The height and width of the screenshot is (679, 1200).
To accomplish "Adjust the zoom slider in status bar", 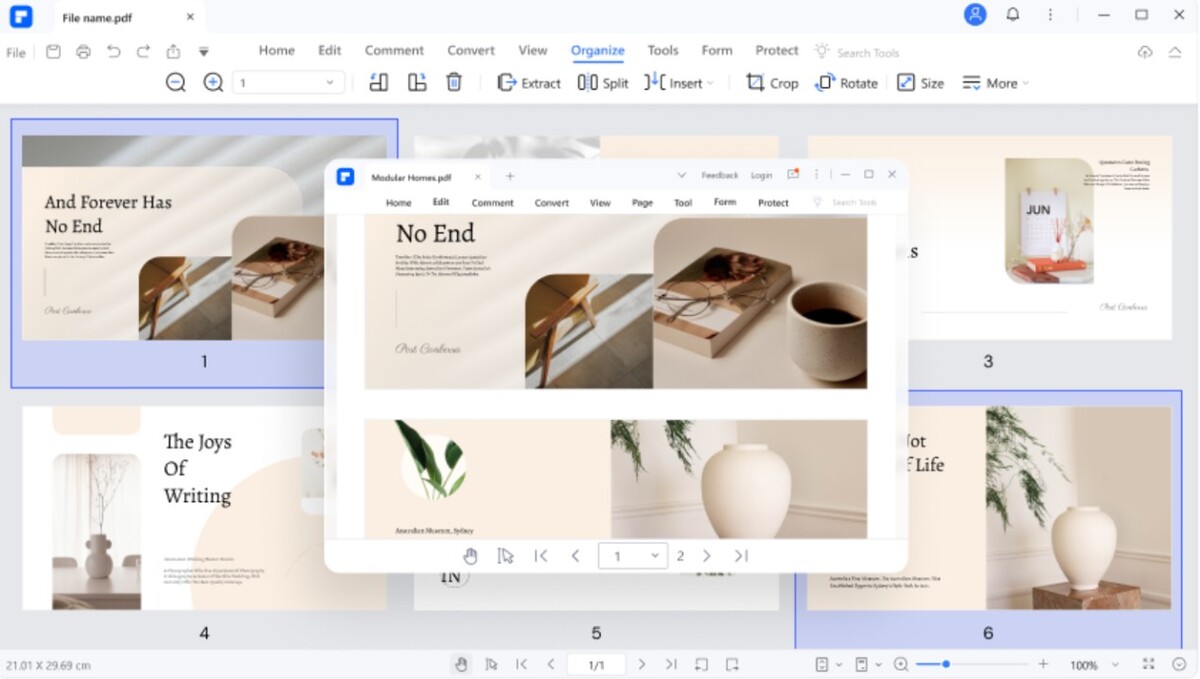I will [x=946, y=664].
